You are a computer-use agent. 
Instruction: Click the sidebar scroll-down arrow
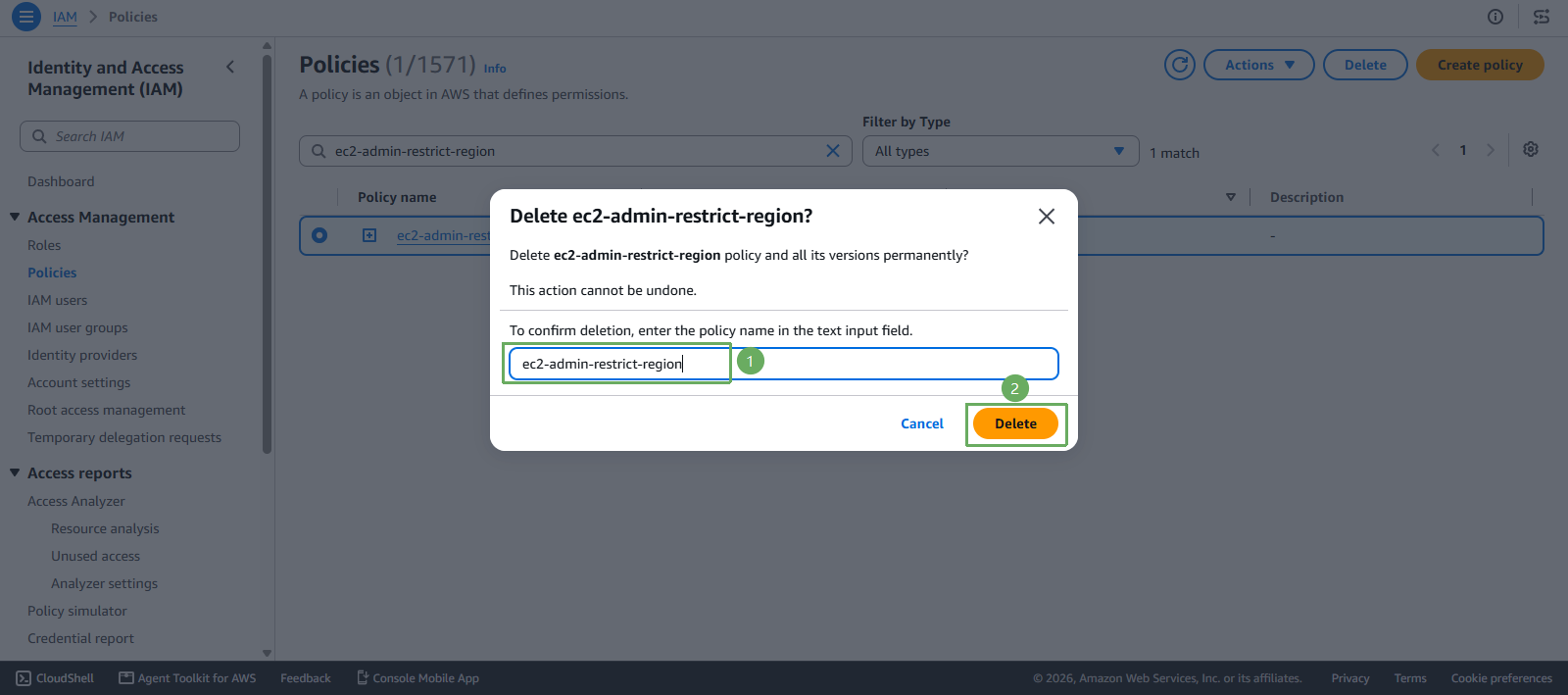tap(267, 653)
